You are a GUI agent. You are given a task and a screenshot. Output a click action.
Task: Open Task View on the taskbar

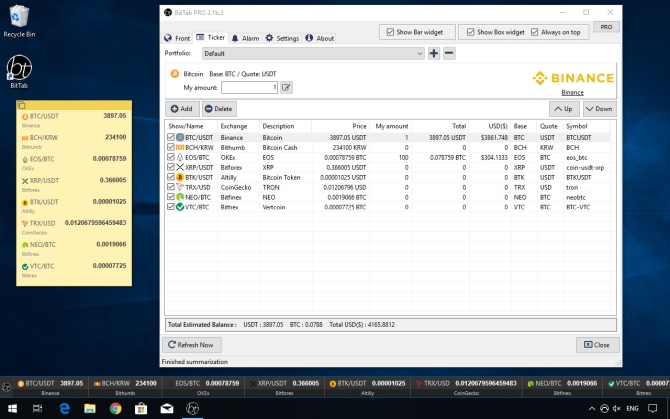[x=38, y=409]
